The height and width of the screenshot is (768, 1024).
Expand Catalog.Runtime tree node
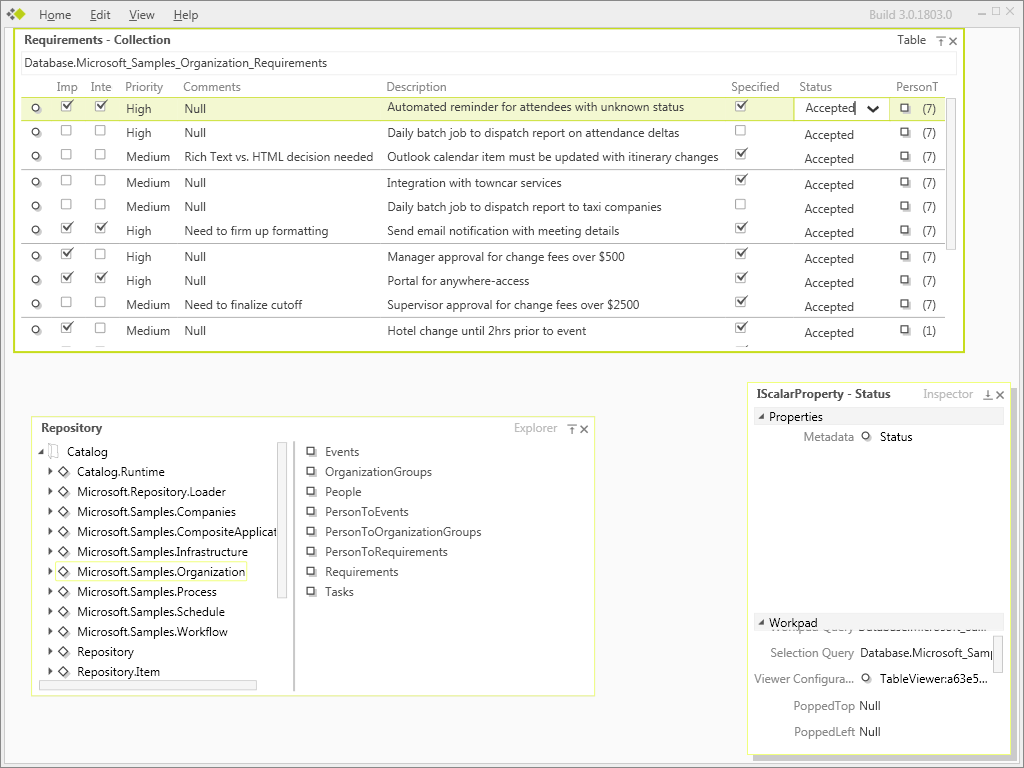pyautogui.click(x=50, y=472)
